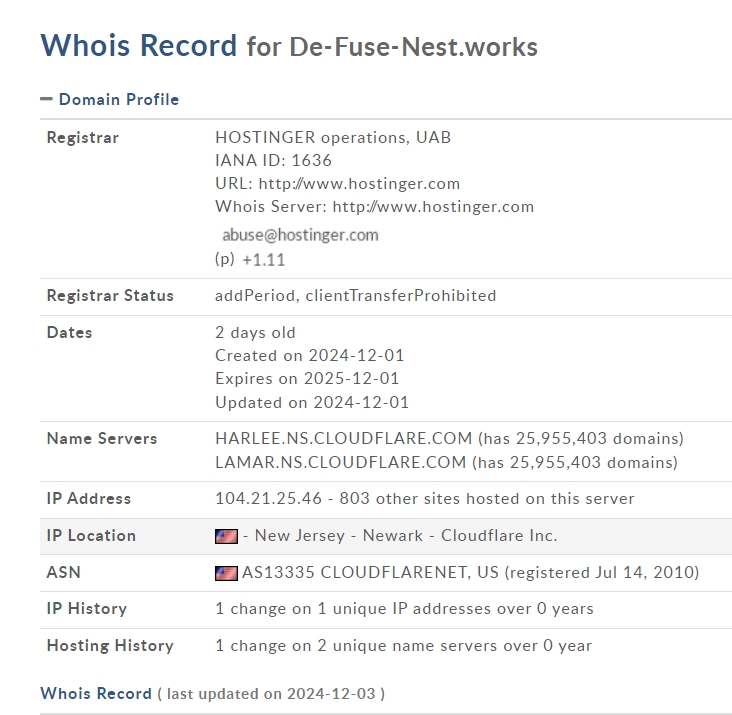Viewport: 732px width, 715px height.
Task: Click the '2 days old' text
Action: click(255, 332)
